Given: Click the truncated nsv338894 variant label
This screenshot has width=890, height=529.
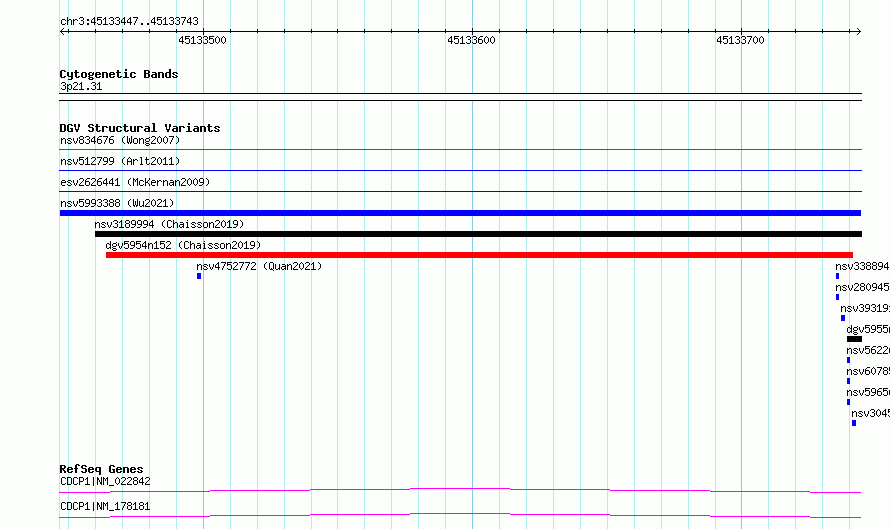Looking at the screenshot, I should point(862,266).
